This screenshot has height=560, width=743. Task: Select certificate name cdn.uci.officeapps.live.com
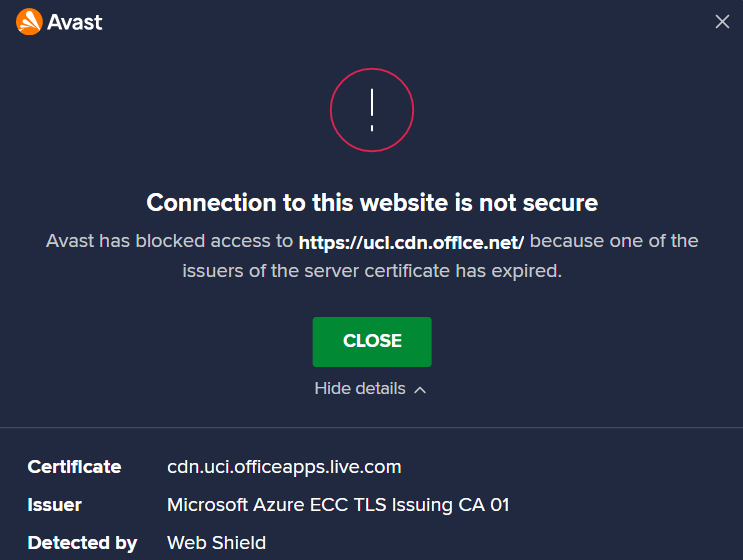coord(284,467)
